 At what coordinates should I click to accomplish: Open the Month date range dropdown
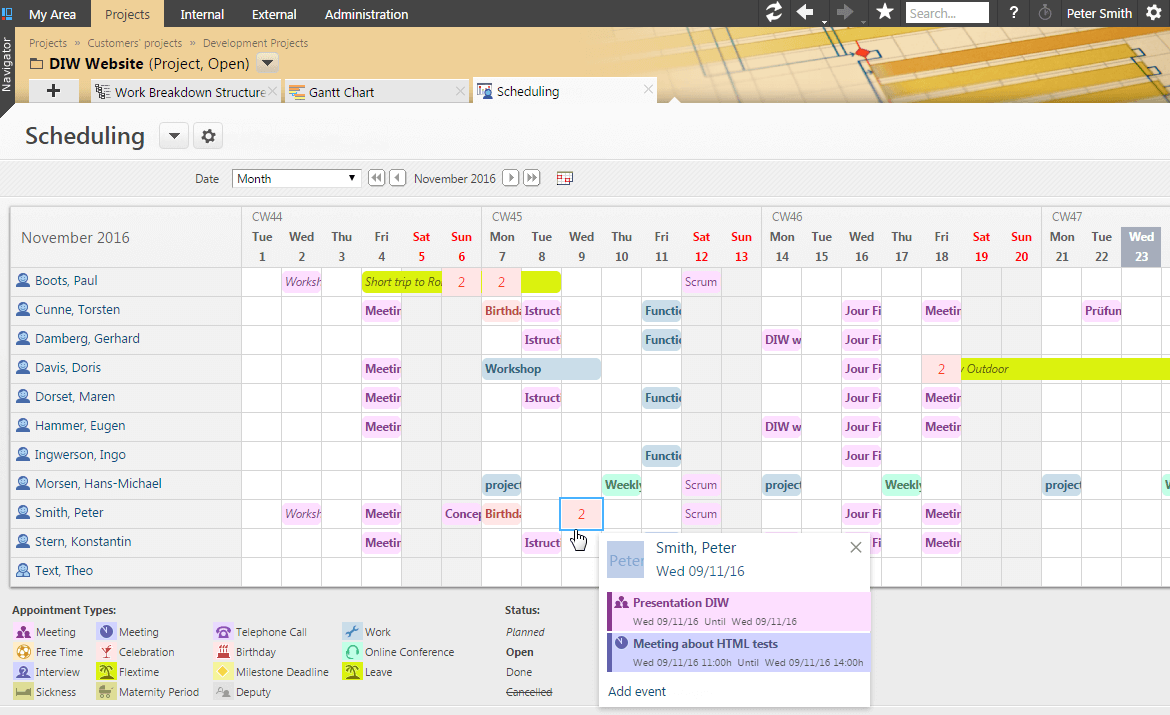(x=296, y=178)
